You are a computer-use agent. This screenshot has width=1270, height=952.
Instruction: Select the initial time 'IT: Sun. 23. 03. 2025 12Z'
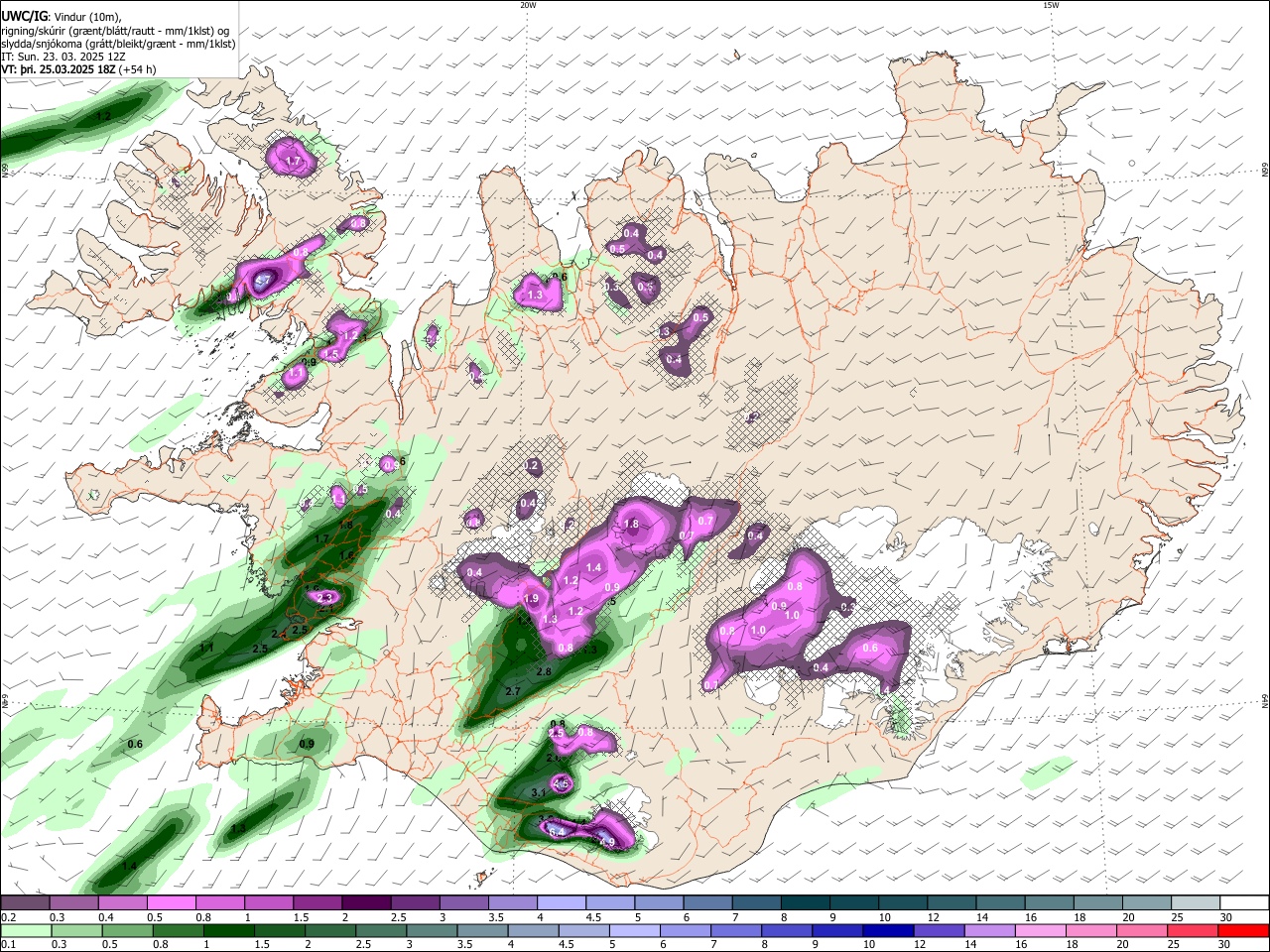coord(64,57)
